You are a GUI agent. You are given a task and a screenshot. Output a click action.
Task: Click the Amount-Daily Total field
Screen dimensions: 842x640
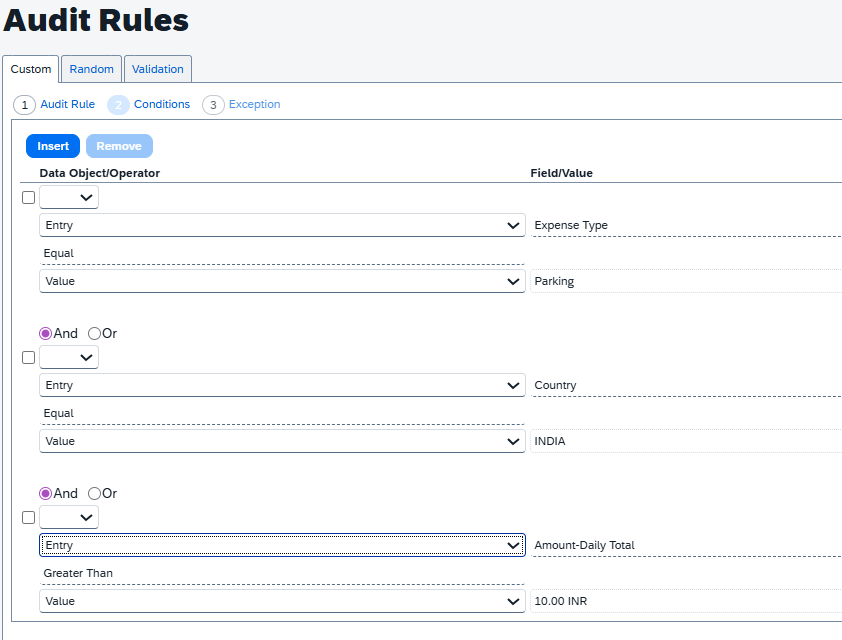(686, 545)
